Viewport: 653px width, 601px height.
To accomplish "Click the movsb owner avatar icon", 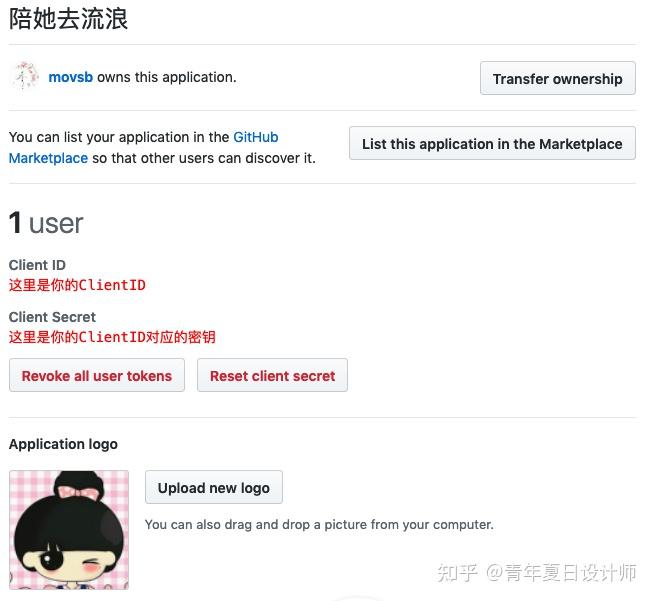I will 25,77.
